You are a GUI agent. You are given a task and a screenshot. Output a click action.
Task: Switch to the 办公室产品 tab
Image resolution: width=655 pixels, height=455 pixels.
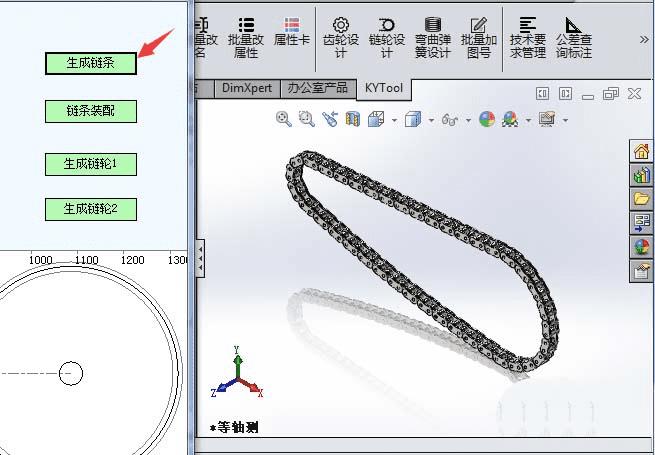[x=318, y=88]
